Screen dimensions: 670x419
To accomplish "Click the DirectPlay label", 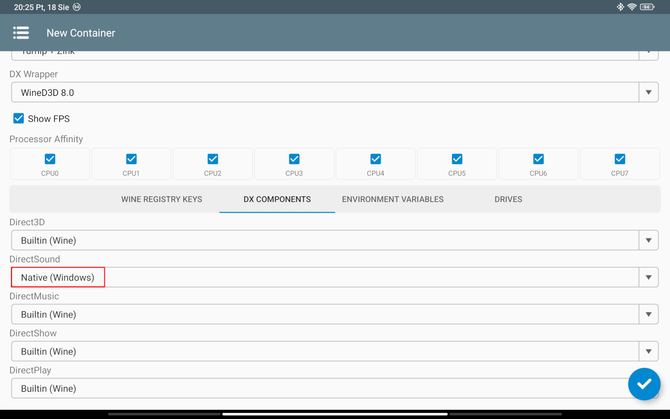I will click(x=30, y=370).
